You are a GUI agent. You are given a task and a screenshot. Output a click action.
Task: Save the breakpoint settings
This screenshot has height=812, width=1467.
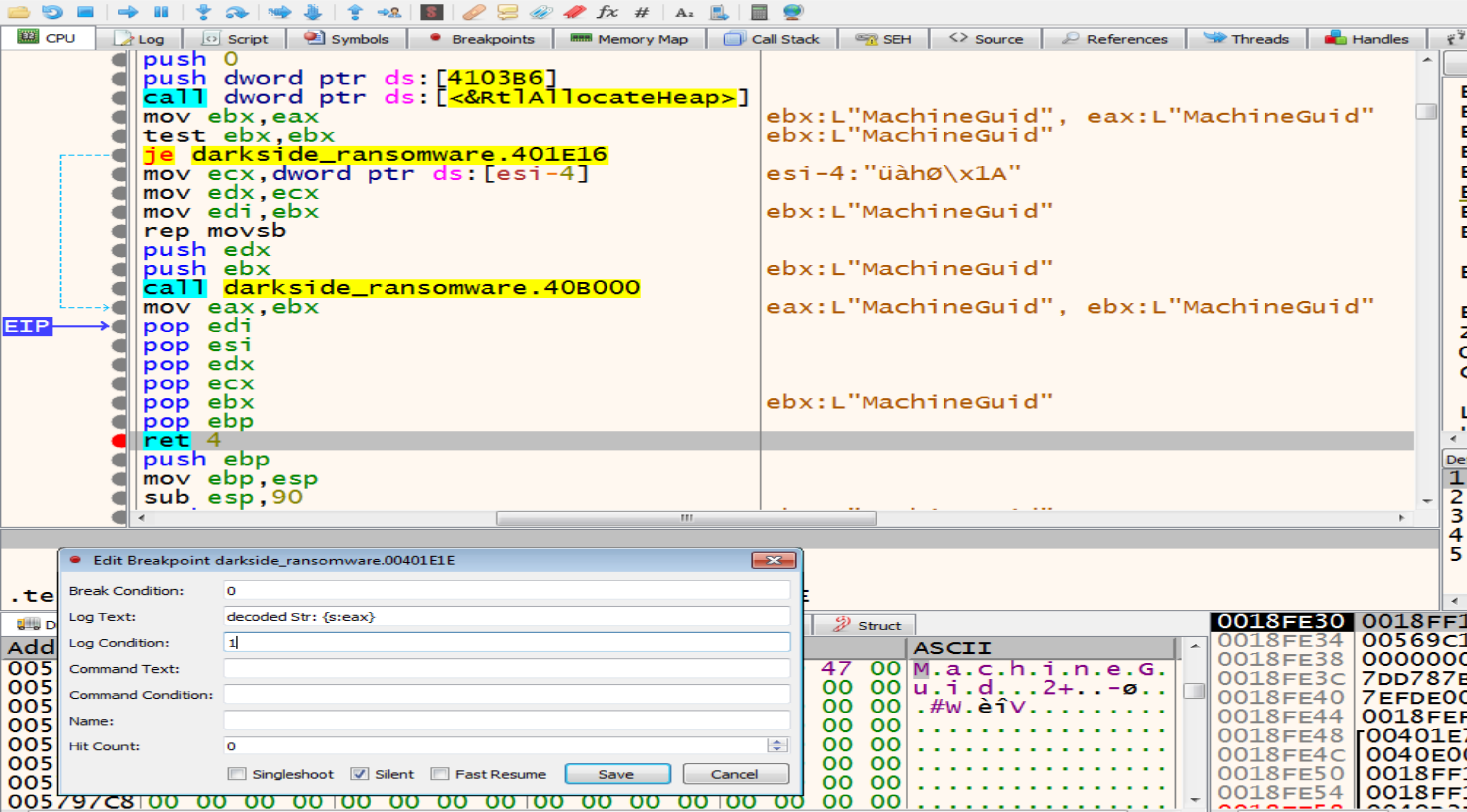coord(617,774)
